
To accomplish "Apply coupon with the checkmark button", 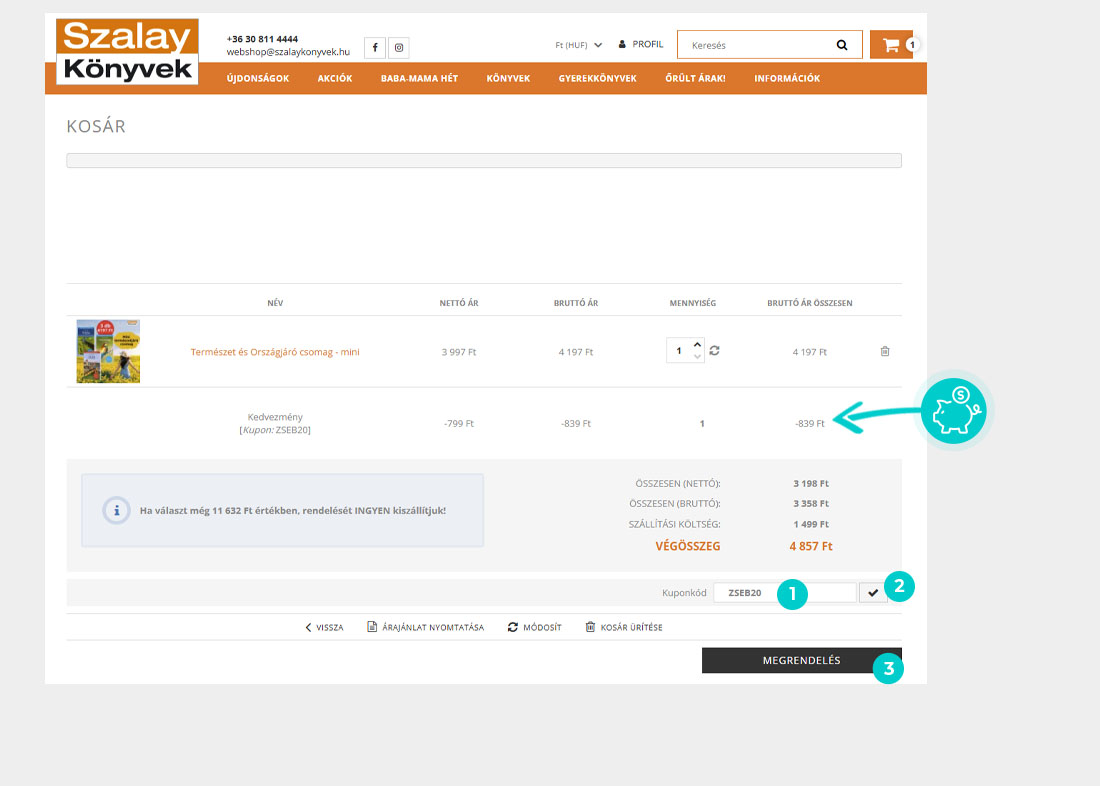I will 873,593.
